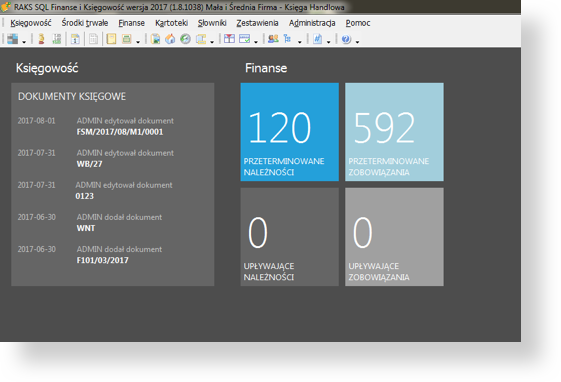Open the 0 Upływające należności tile
The image size is (561, 382).
pyautogui.click(x=289, y=237)
